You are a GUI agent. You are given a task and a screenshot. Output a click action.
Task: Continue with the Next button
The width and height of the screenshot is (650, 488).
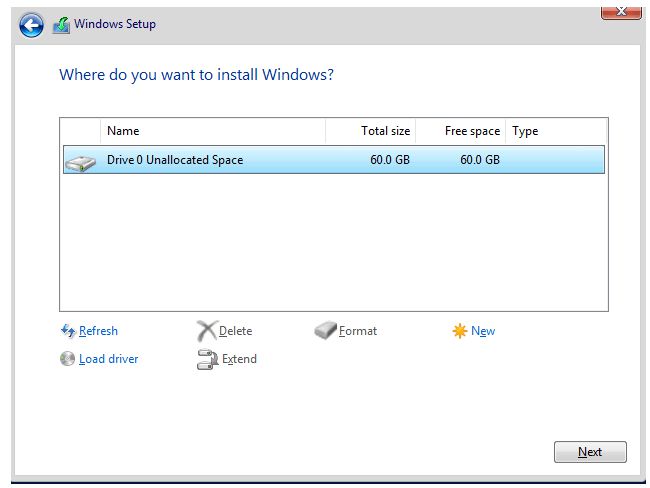coord(590,452)
